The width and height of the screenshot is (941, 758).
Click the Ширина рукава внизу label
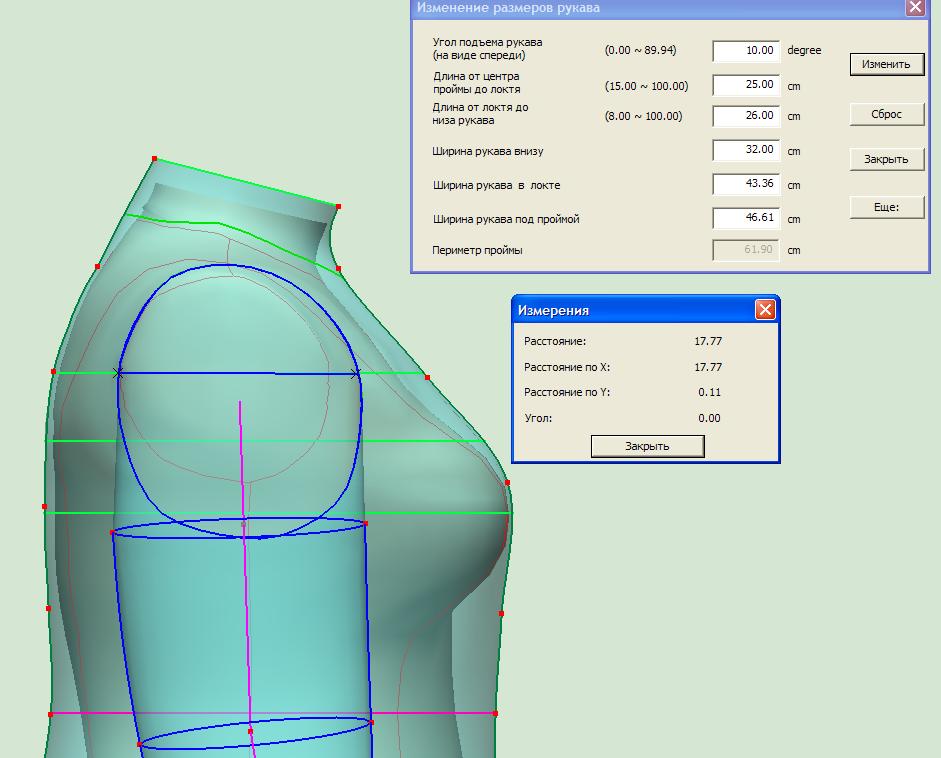487,151
